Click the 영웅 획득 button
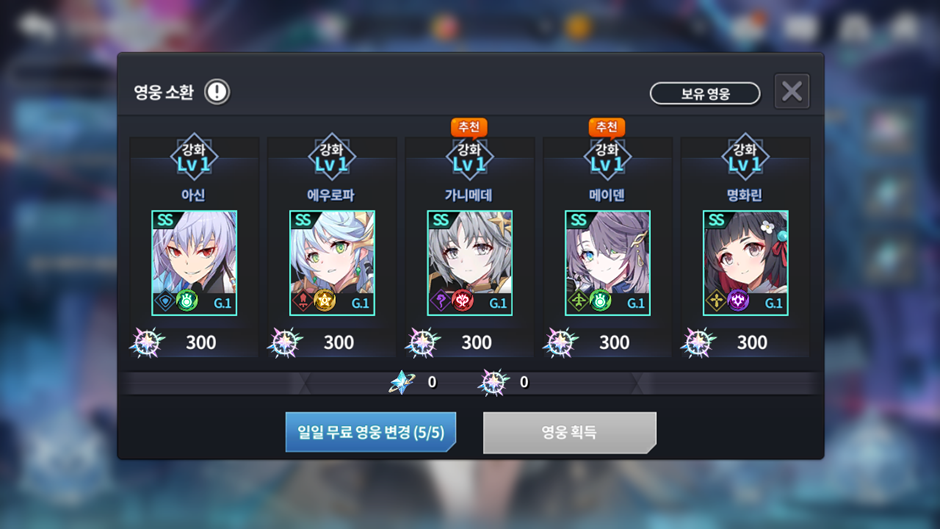The width and height of the screenshot is (940, 529). click(x=570, y=432)
